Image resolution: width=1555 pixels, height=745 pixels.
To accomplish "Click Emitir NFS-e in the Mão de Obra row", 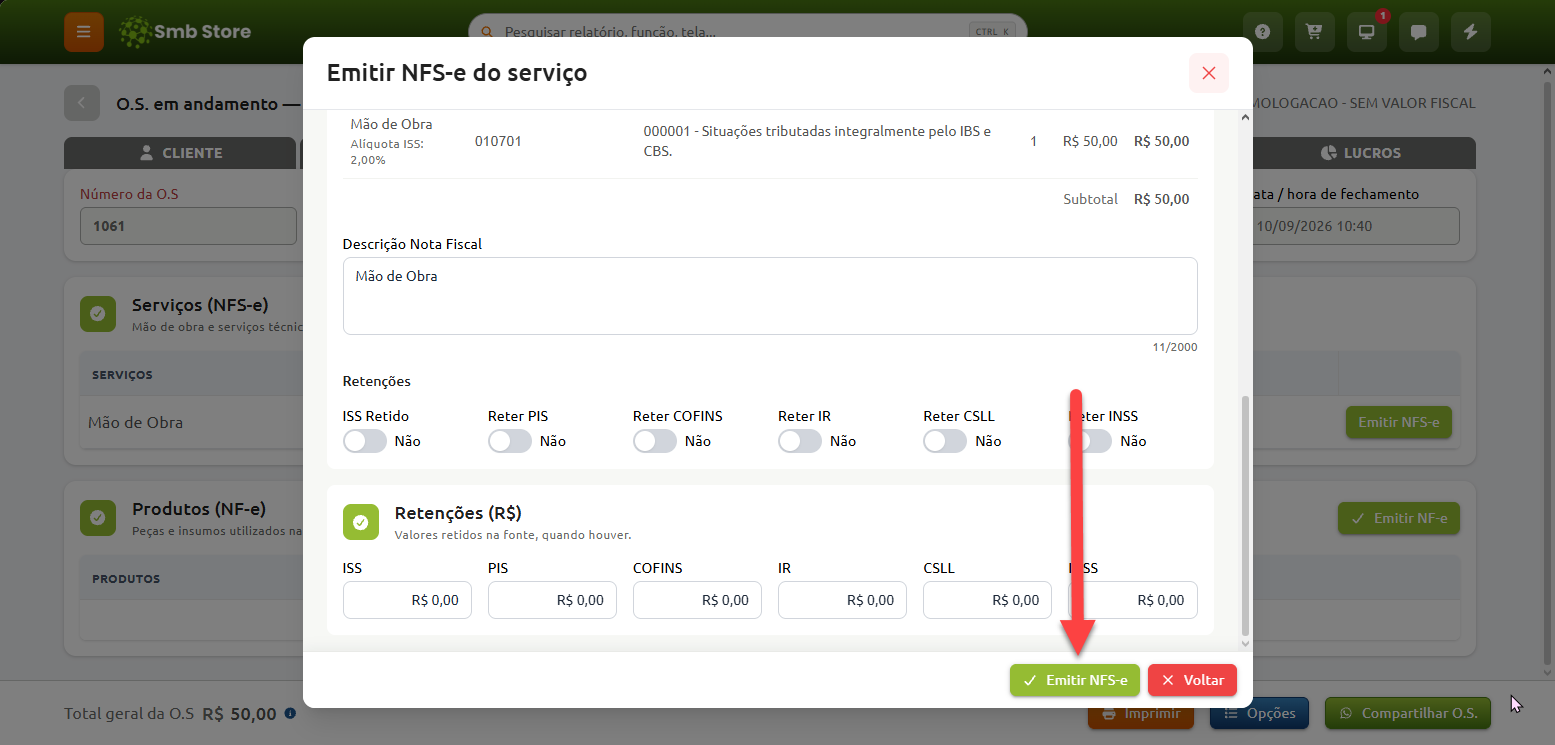I will tap(1399, 422).
